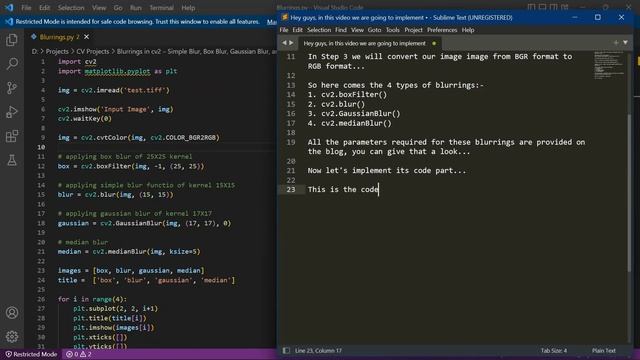Click the Sublime Text minimap
This screenshot has height=360, width=640.
(609, 65)
